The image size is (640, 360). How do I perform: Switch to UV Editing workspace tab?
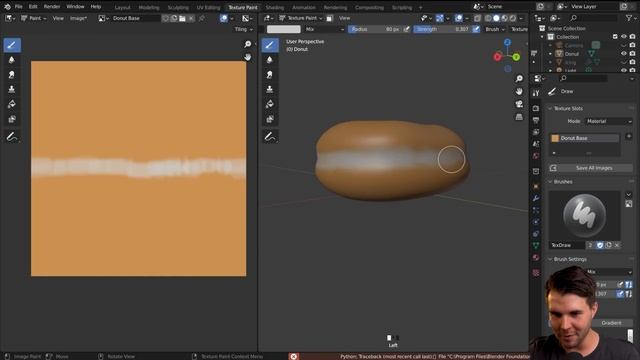pos(208,7)
